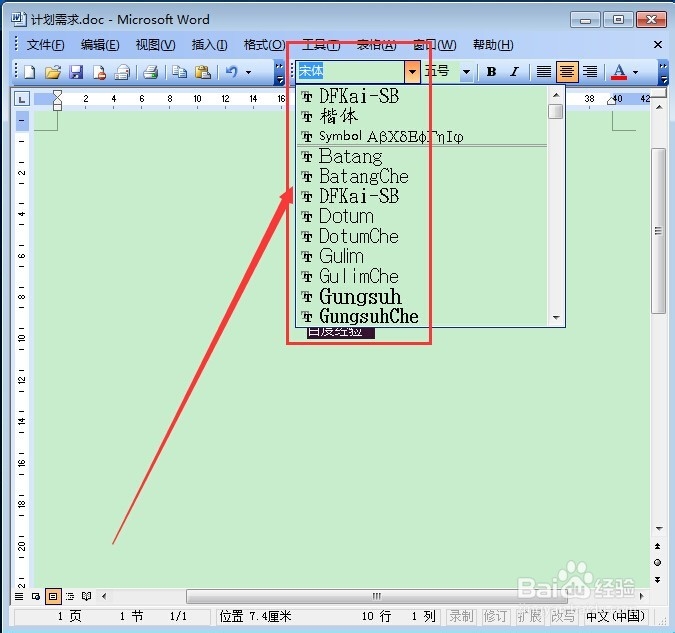
Task: Open the 格式(O) menu
Action: pos(264,45)
